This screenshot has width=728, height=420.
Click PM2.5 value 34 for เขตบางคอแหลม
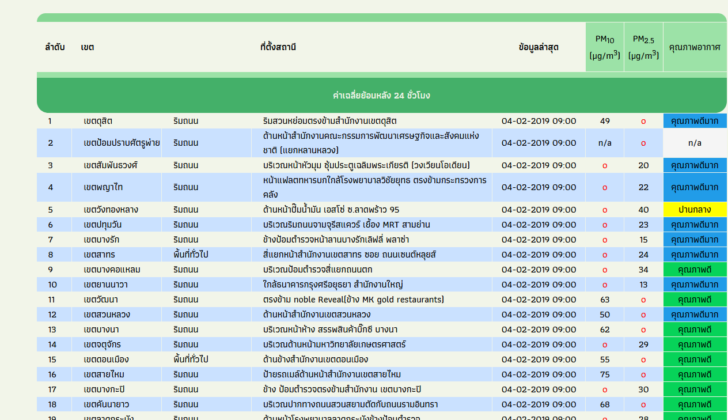tap(644, 270)
